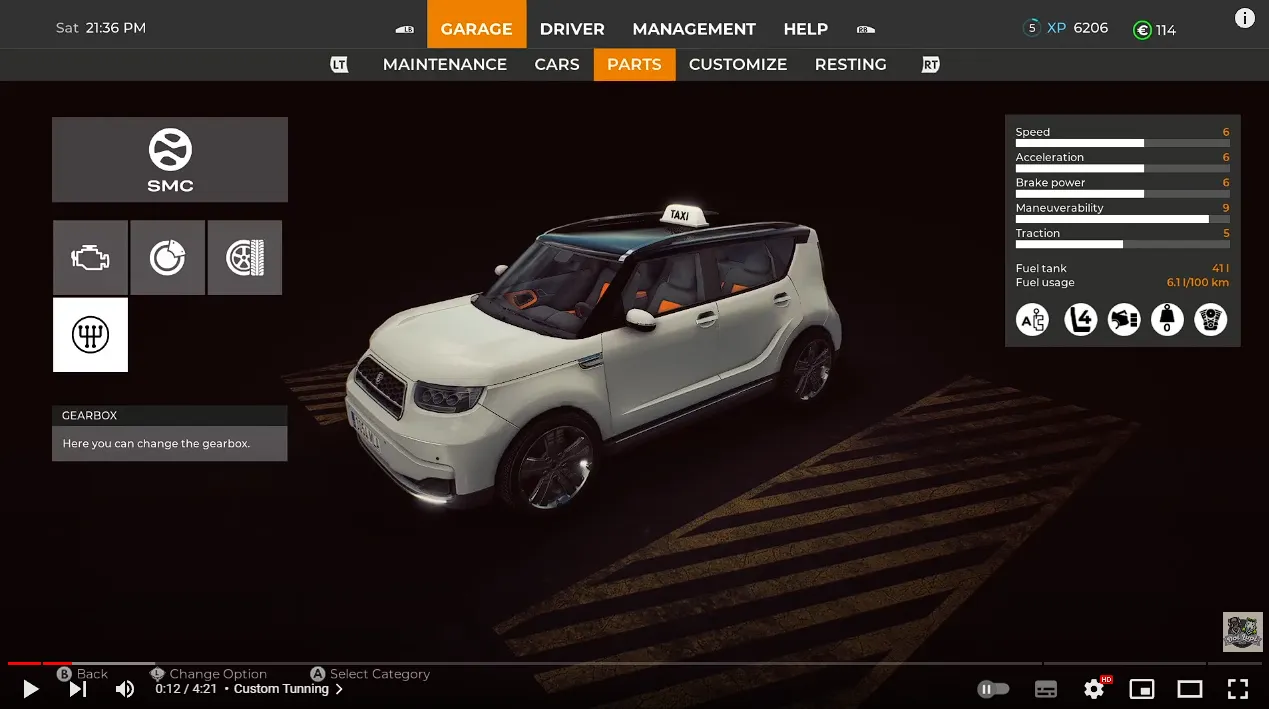Click the automatic transmission stat icon
Screen dimensions: 1269x709
[x=1033, y=320]
